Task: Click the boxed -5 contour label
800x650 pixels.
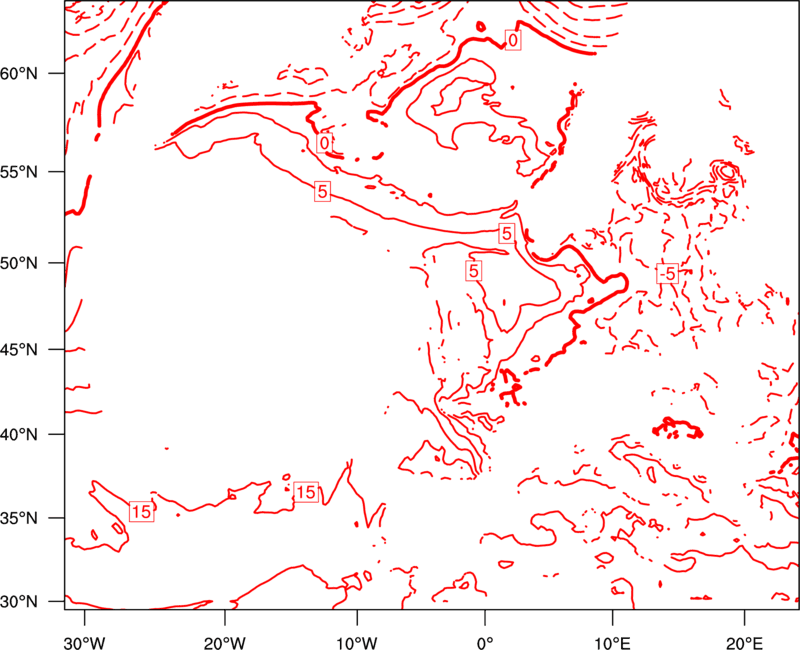Action: (667, 274)
